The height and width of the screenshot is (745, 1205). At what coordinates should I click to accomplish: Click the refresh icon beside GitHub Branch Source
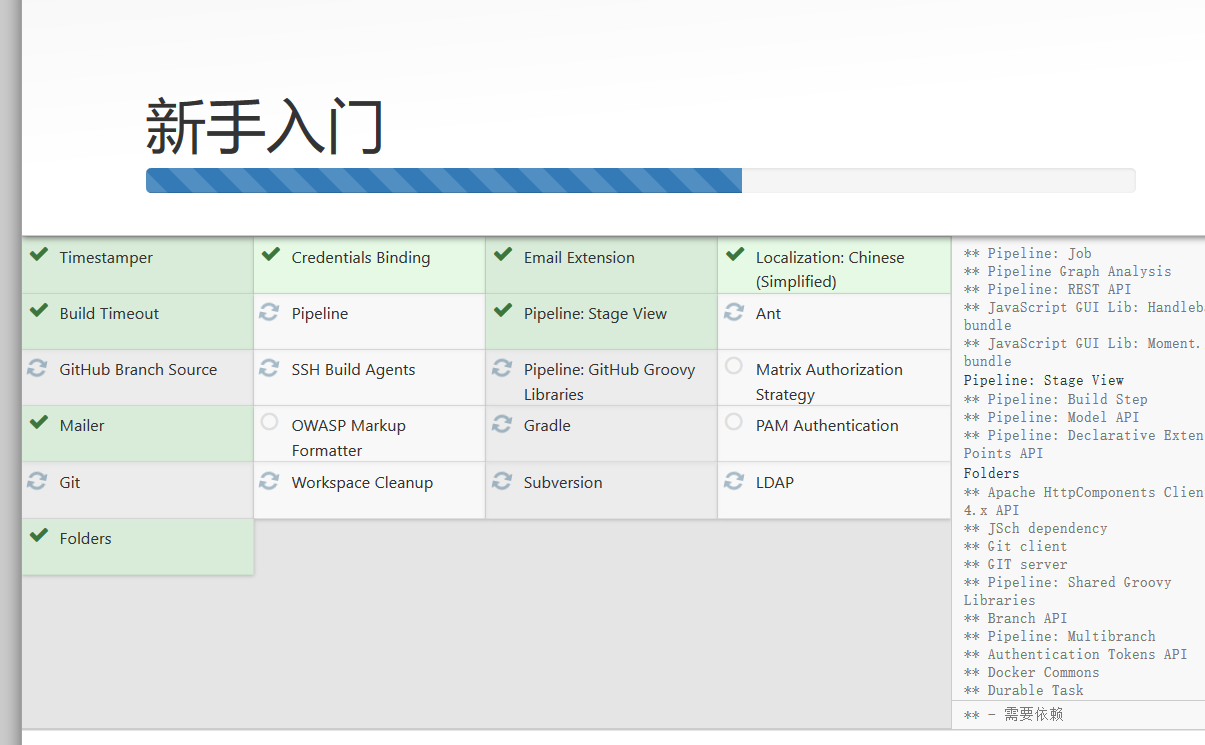click(37, 368)
